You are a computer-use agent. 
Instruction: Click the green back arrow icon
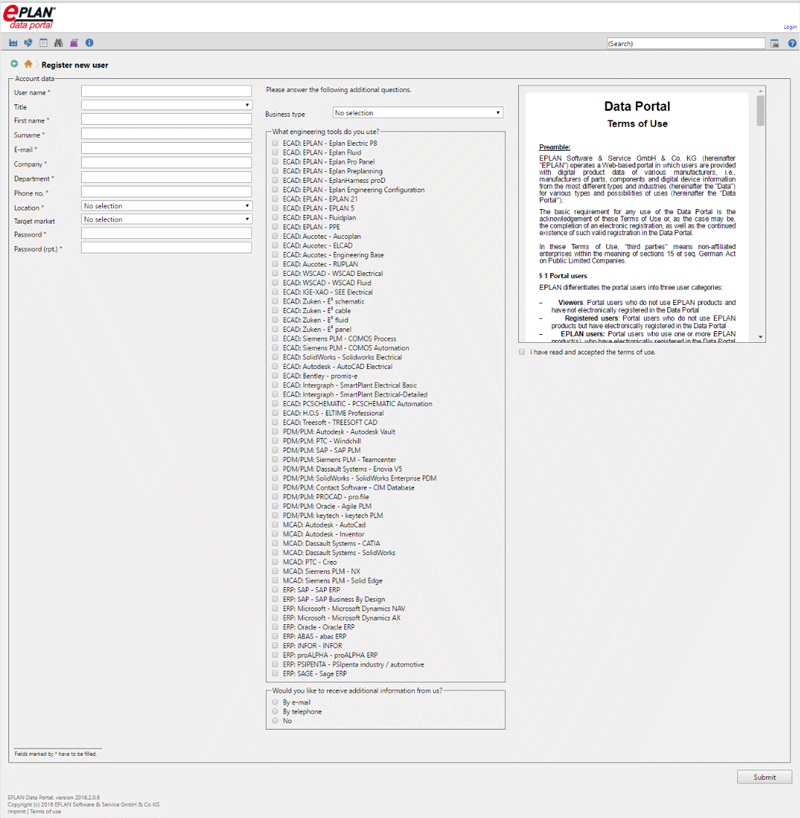pos(14,64)
